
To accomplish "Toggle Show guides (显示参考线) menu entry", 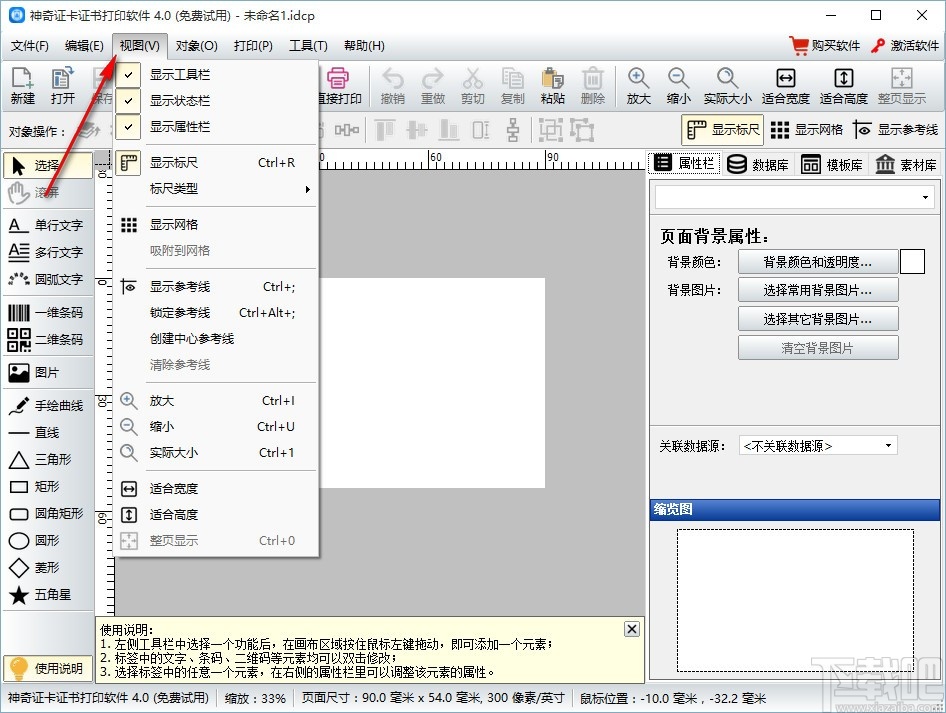I will point(216,287).
